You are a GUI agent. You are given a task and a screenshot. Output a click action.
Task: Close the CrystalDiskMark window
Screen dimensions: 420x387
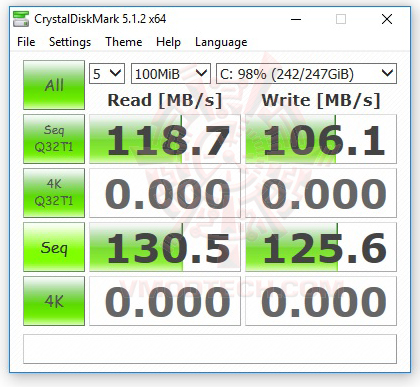coord(387,19)
